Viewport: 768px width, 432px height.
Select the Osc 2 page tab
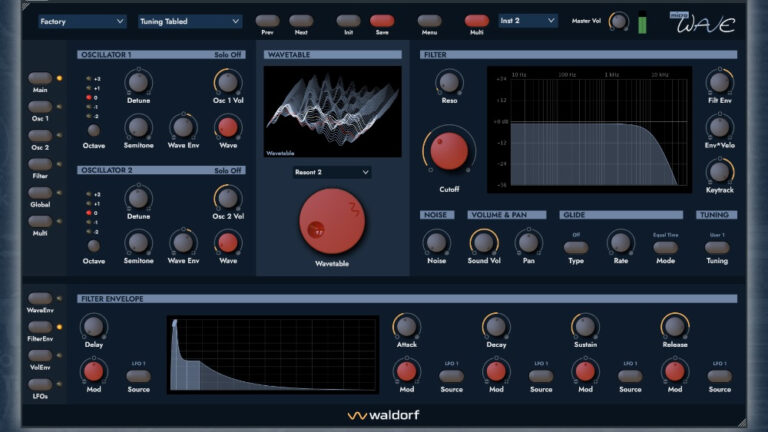pyautogui.click(x=40, y=136)
